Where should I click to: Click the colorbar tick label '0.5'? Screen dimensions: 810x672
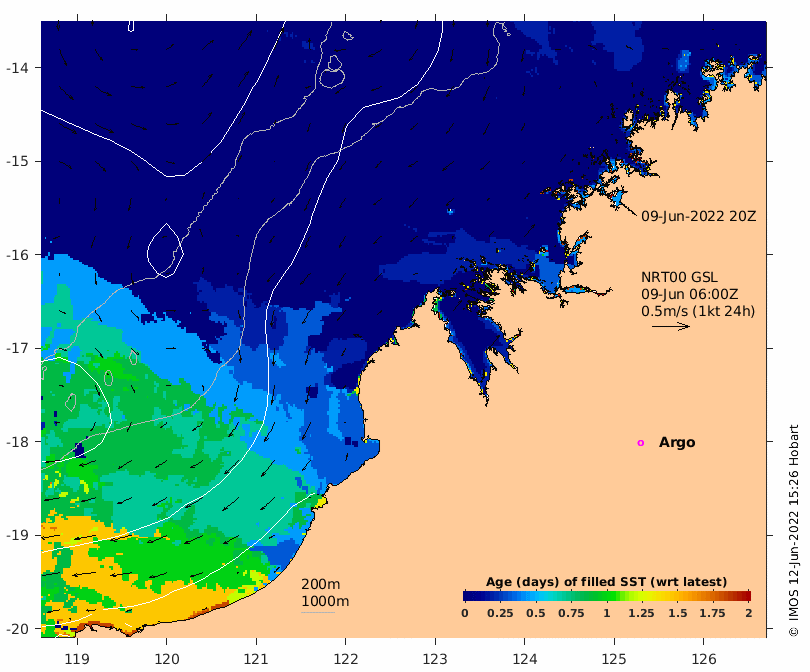(536, 613)
